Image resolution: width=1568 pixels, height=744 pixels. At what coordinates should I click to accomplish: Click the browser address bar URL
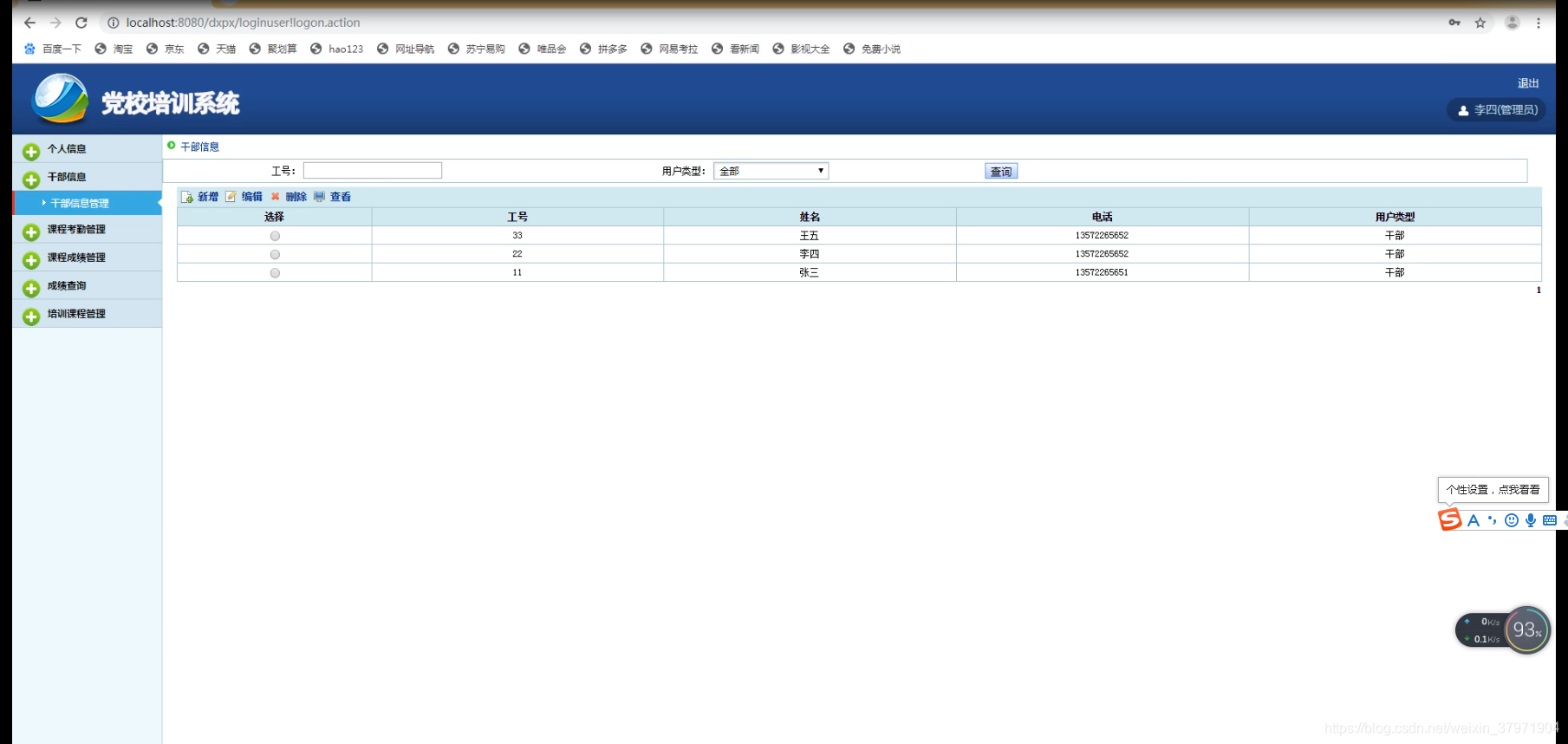click(x=243, y=23)
